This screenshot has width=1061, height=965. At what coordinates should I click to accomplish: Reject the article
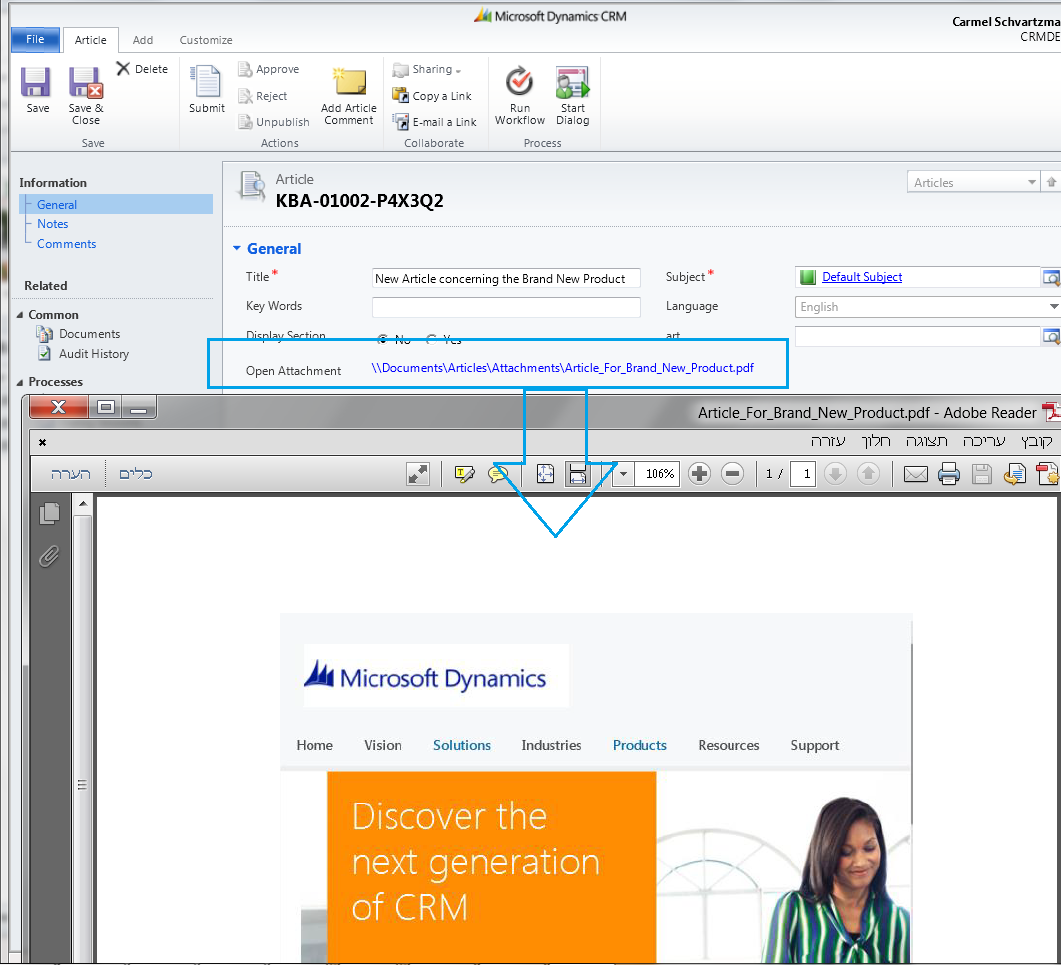click(x=263, y=96)
